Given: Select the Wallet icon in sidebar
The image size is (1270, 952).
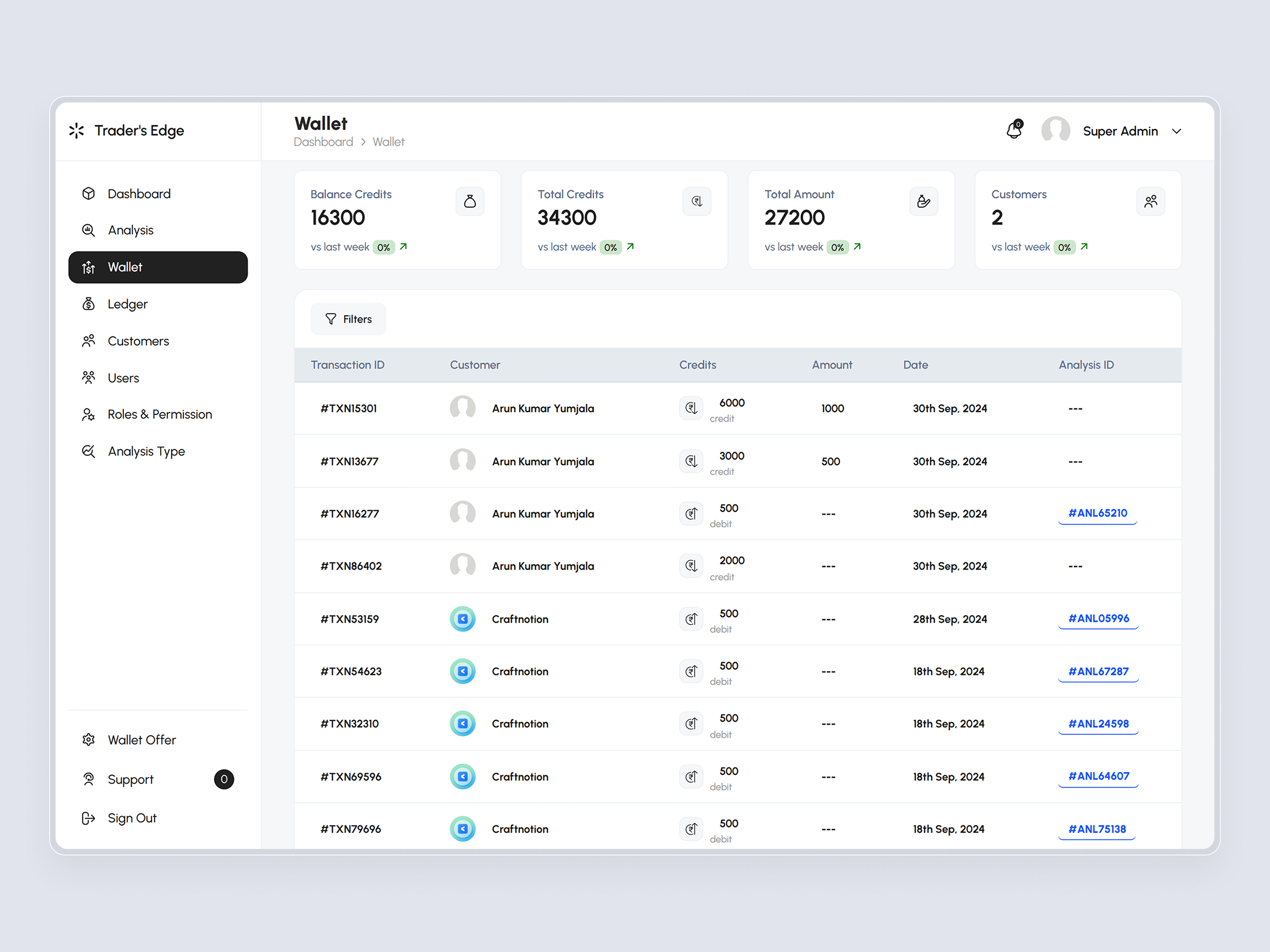Looking at the screenshot, I should pos(88,268).
